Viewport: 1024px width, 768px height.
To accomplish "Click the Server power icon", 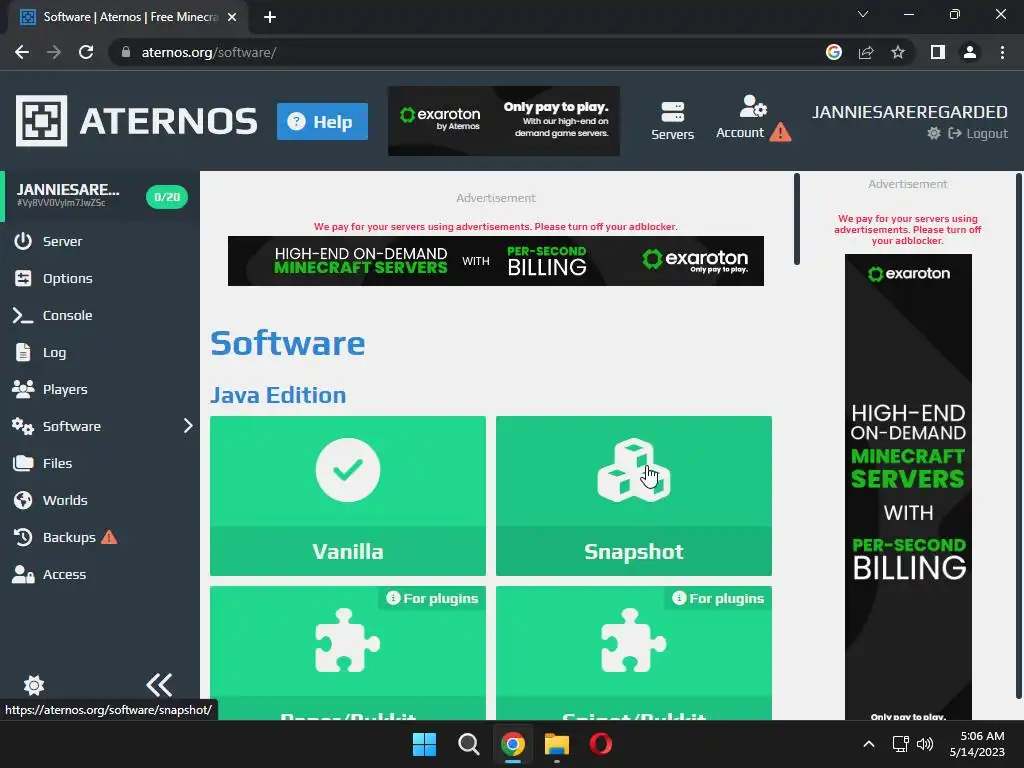I will (x=23, y=241).
